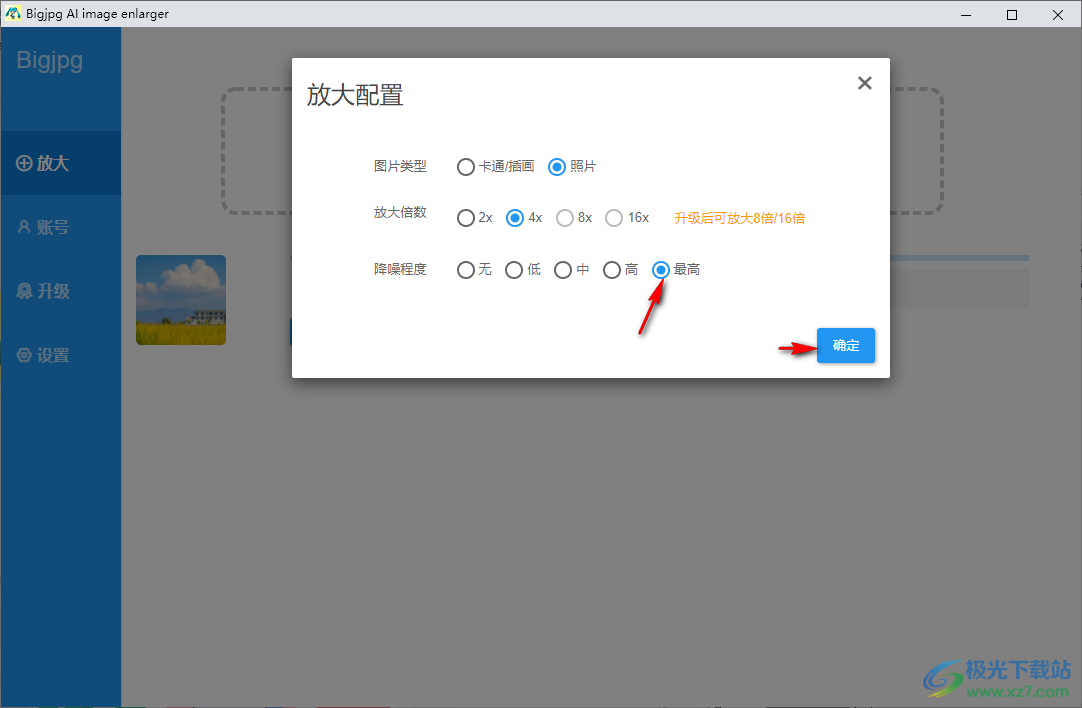The width and height of the screenshot is (1082, 708).
Task: Open the Upgrade (升级) sidebar section
Action: 45,291
